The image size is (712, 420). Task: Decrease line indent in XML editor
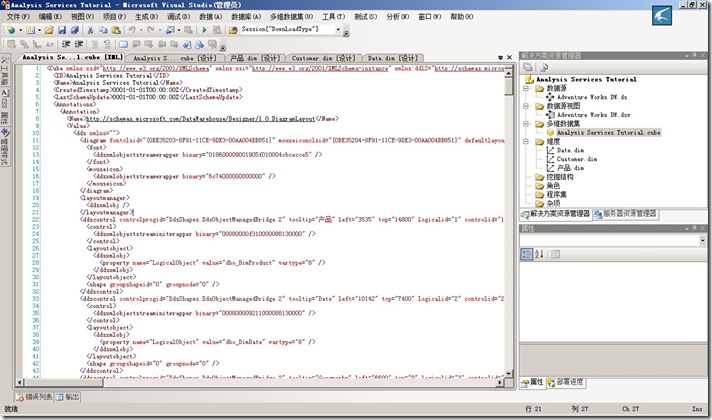(66, 44)
